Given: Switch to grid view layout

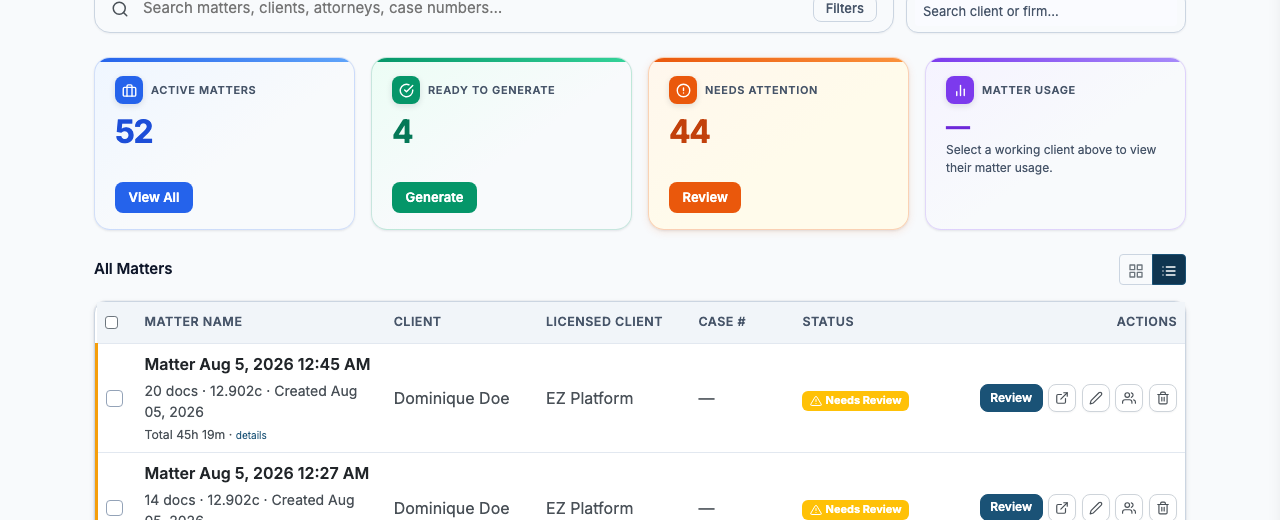Looking at the screenshot, I should [x=1136, y=270].
